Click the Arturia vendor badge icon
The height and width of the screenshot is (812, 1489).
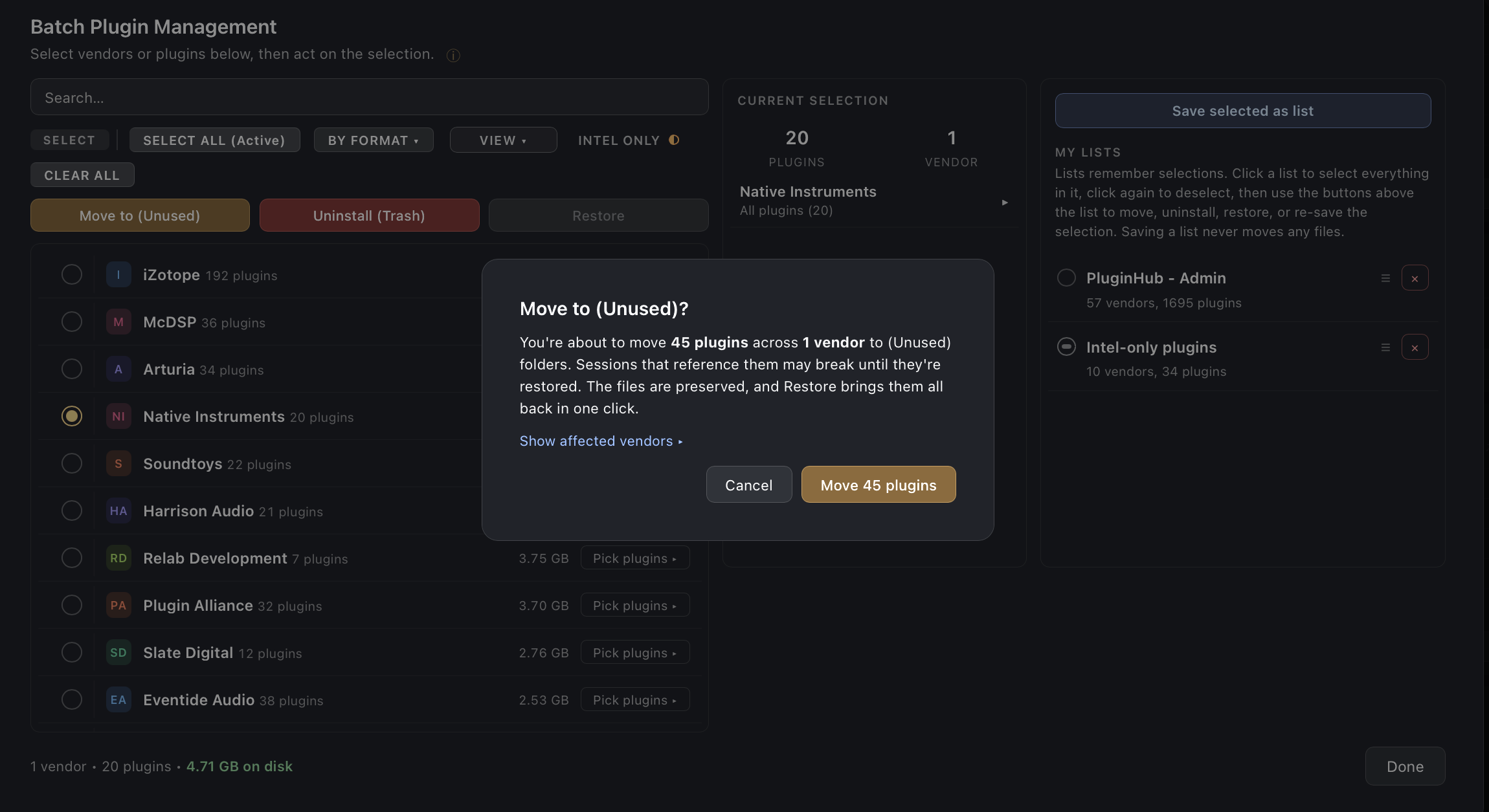[118, 369]
